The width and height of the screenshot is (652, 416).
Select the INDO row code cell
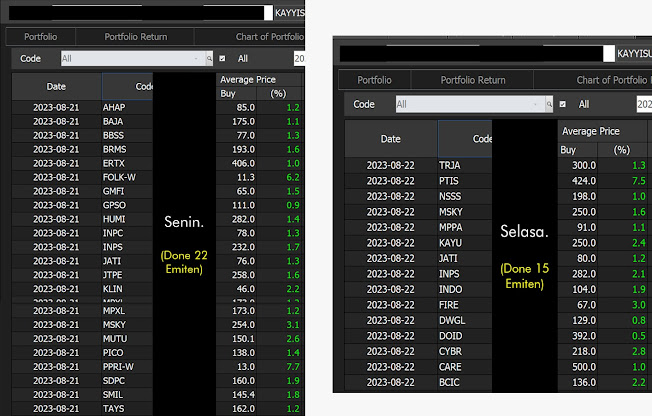465,289
